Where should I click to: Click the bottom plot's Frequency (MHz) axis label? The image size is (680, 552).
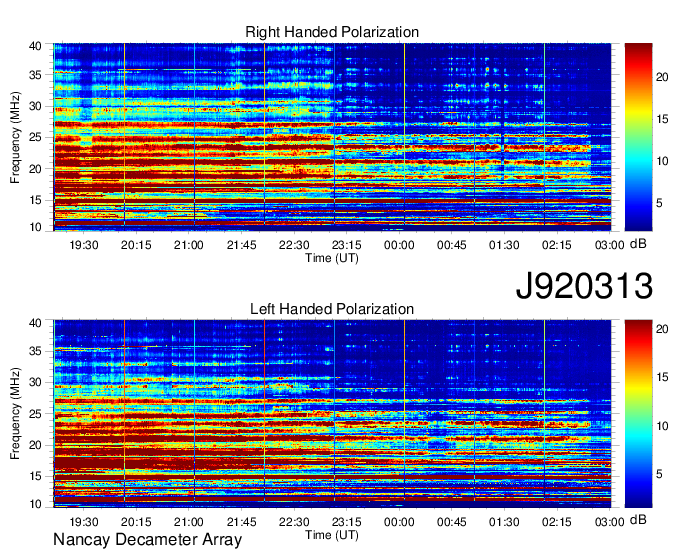coord(15,414)
